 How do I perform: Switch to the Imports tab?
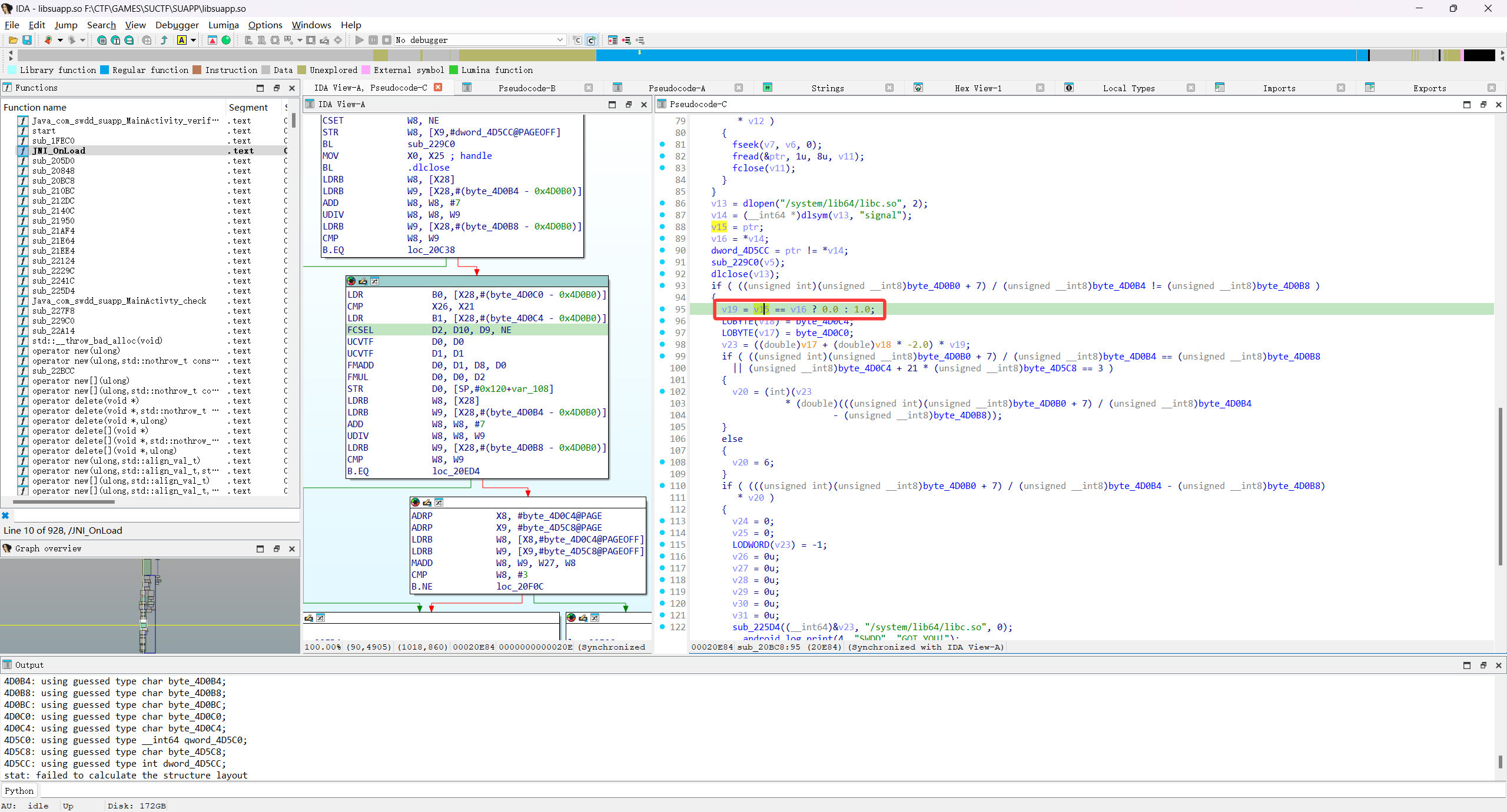1279,88
